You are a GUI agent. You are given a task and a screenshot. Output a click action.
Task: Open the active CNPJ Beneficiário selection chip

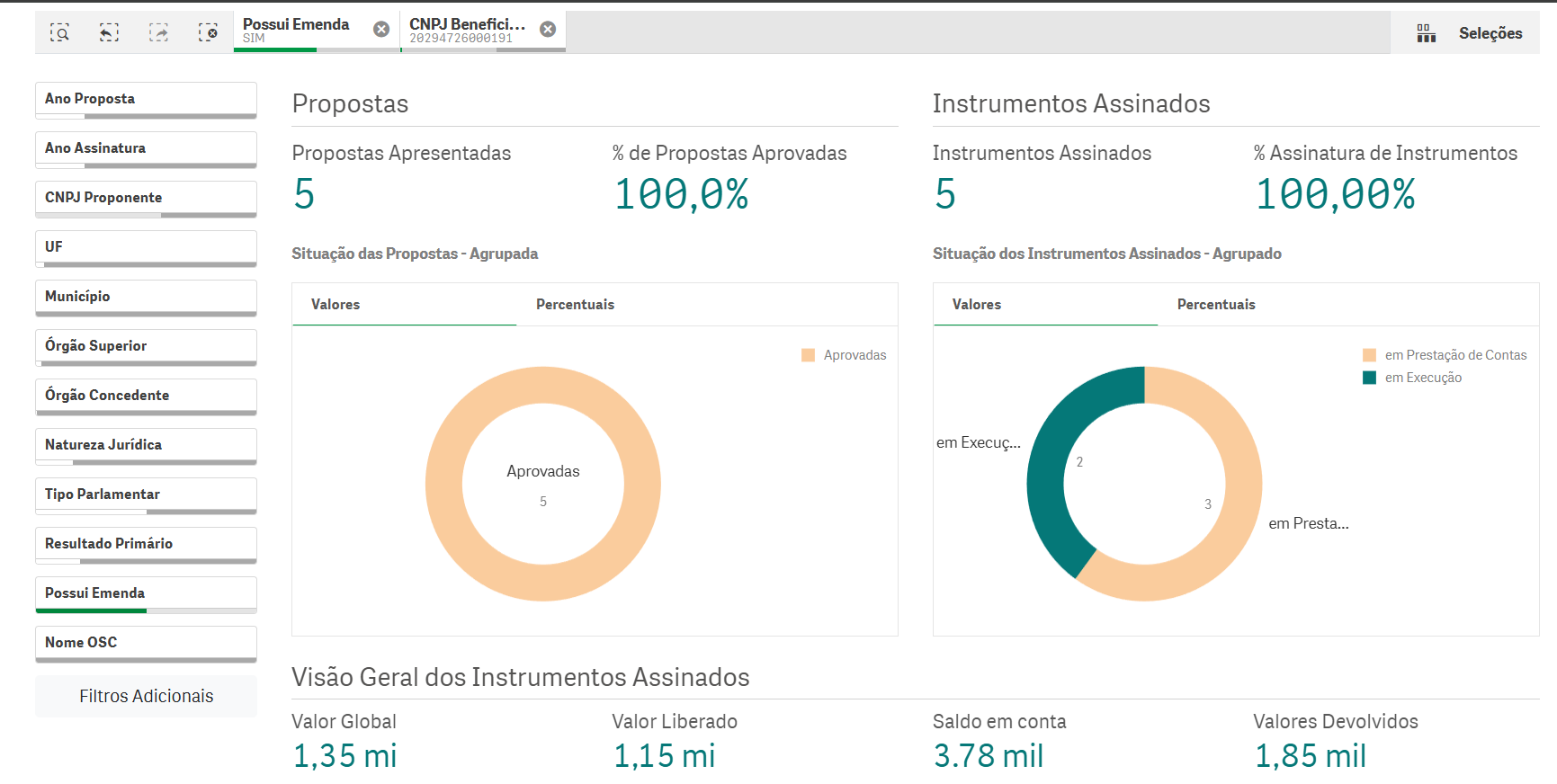467,31
